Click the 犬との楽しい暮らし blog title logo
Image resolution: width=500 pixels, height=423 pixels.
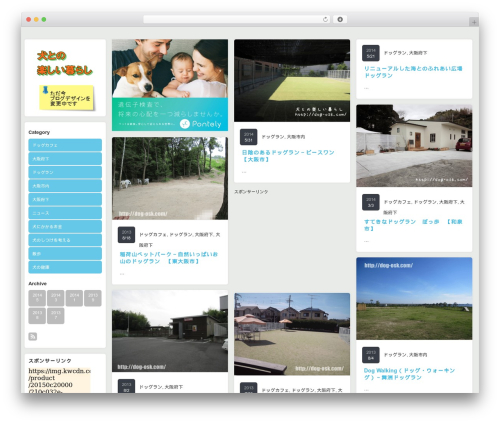[65, 63]
